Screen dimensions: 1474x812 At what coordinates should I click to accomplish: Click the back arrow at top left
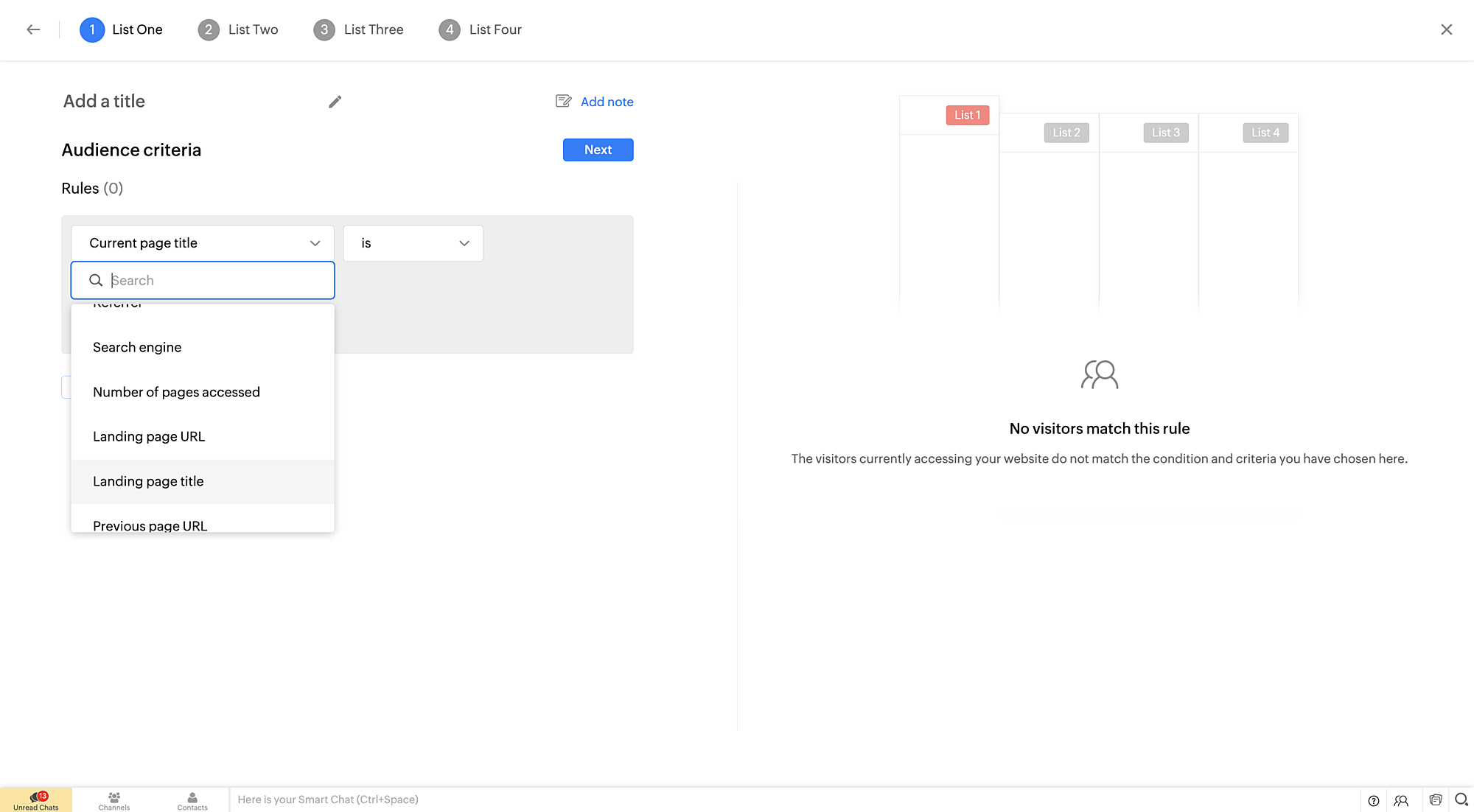[32, 29]
